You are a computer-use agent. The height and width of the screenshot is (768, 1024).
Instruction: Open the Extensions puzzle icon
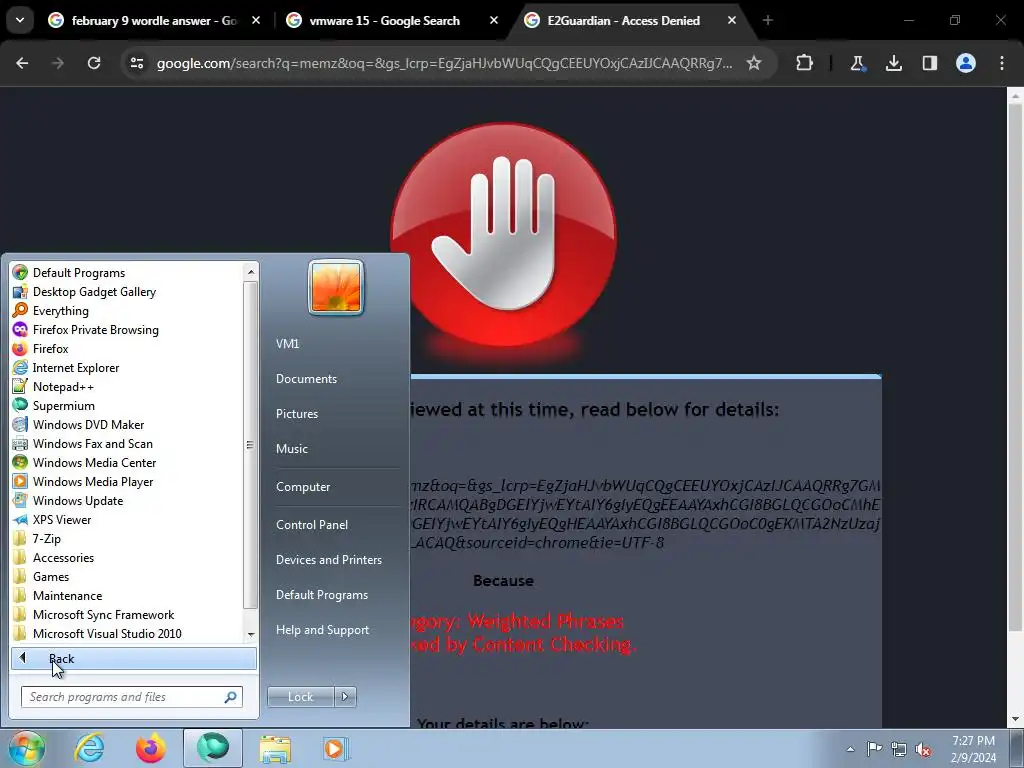click(805, 63)
